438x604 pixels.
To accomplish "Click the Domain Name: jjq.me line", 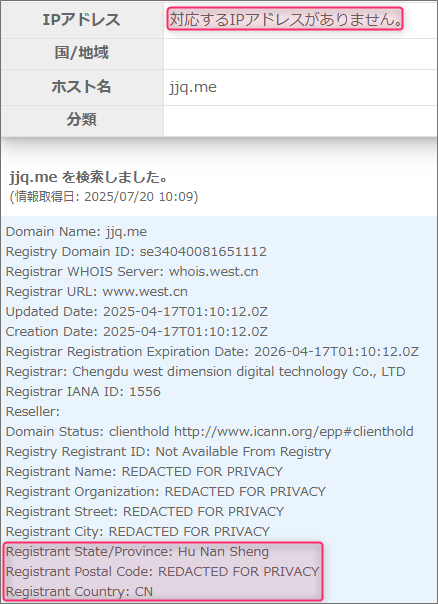I will pos(76,232).
